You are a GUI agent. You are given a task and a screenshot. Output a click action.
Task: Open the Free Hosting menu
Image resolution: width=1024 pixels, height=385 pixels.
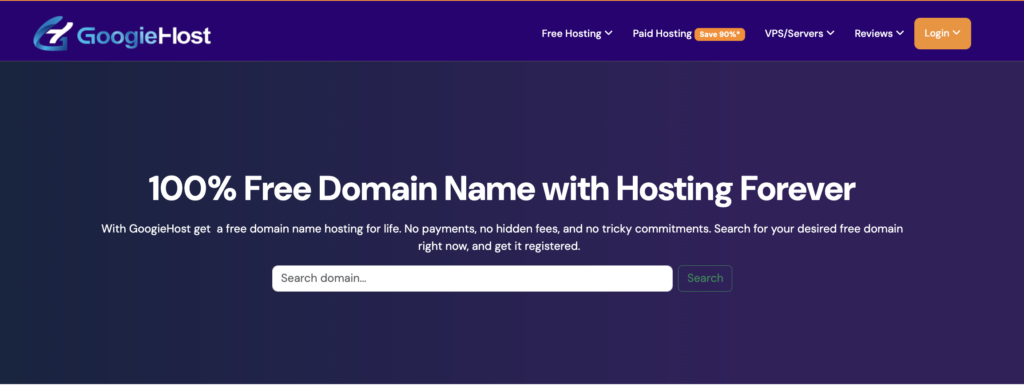577,33
